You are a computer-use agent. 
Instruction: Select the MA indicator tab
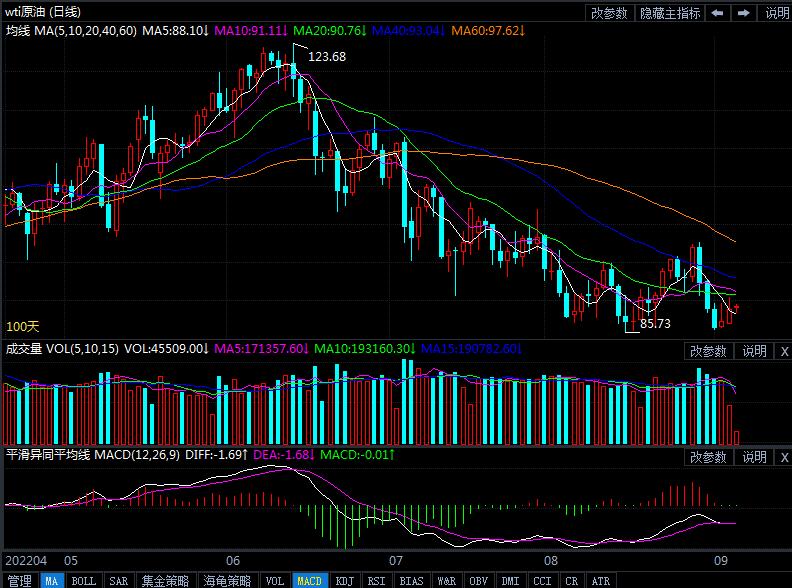click(x=51, y=580)
